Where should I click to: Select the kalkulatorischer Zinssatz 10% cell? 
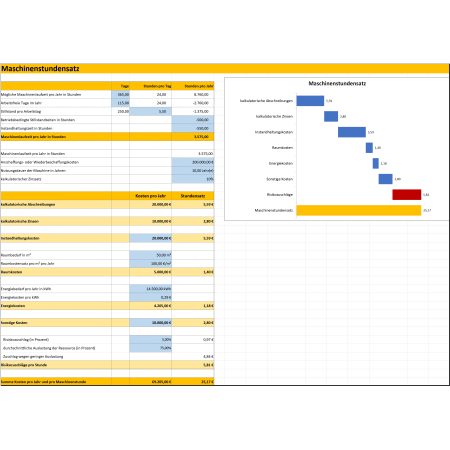(193, 179)
